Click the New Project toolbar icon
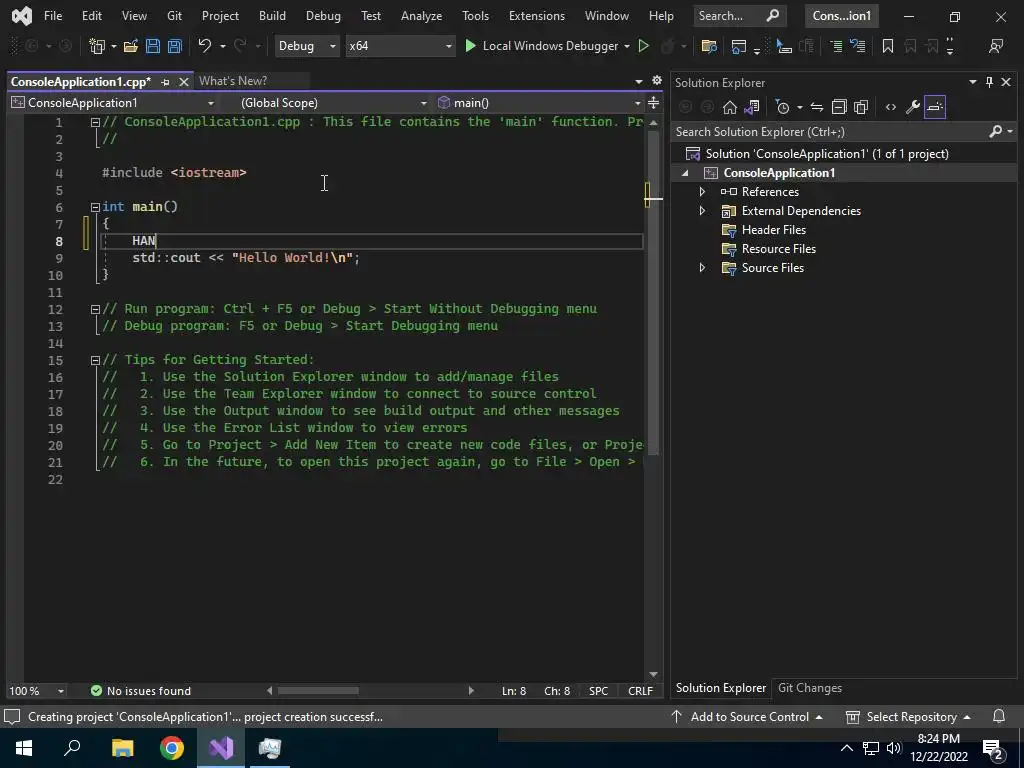The image size is (1024, 768). pos(97,46)
